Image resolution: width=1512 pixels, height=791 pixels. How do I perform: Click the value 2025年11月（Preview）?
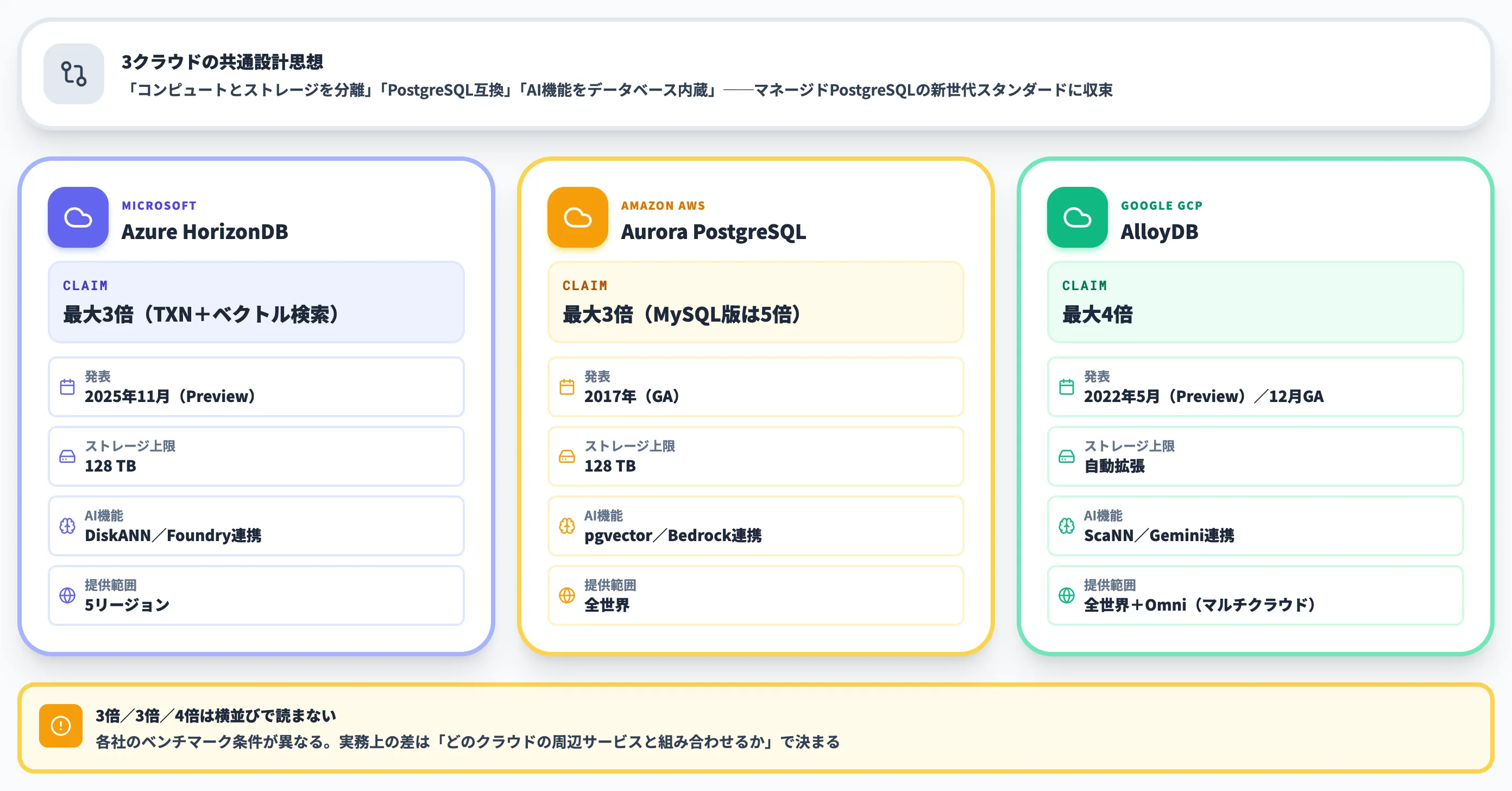click(170, 397)
